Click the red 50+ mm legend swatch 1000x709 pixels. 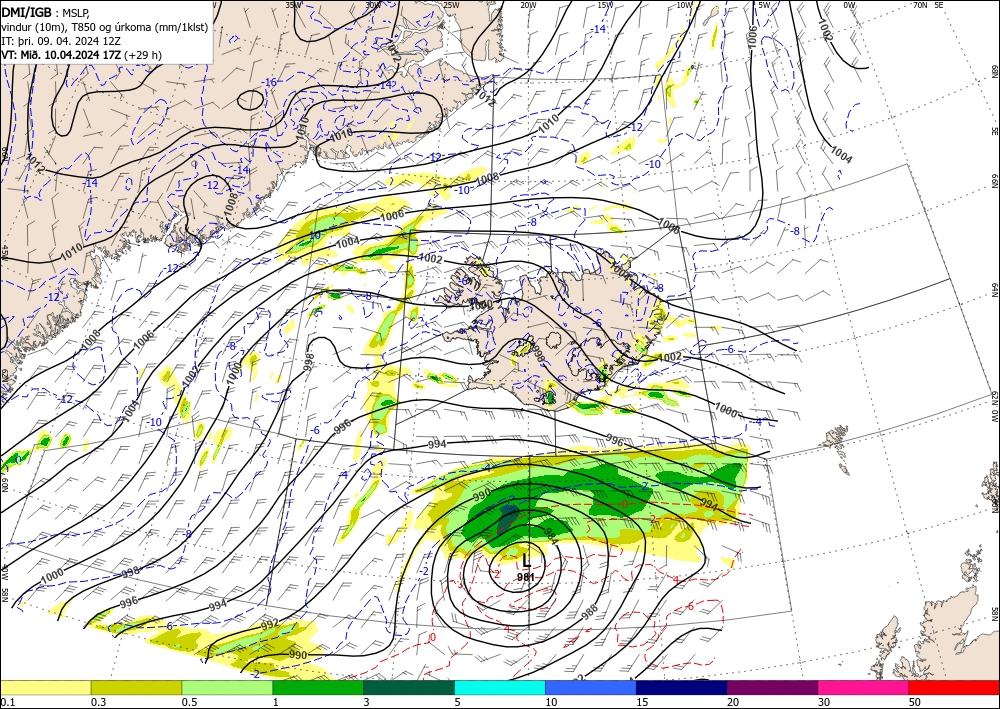click(x=954, y=687)
